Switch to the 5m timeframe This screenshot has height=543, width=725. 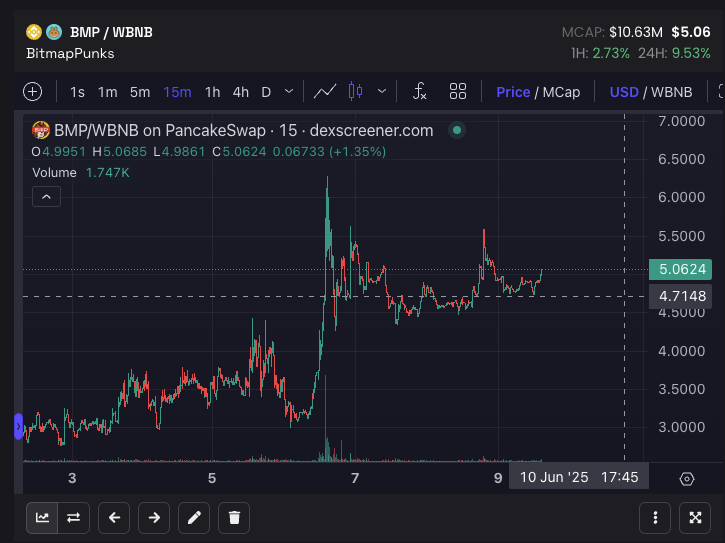click(140, 92)
